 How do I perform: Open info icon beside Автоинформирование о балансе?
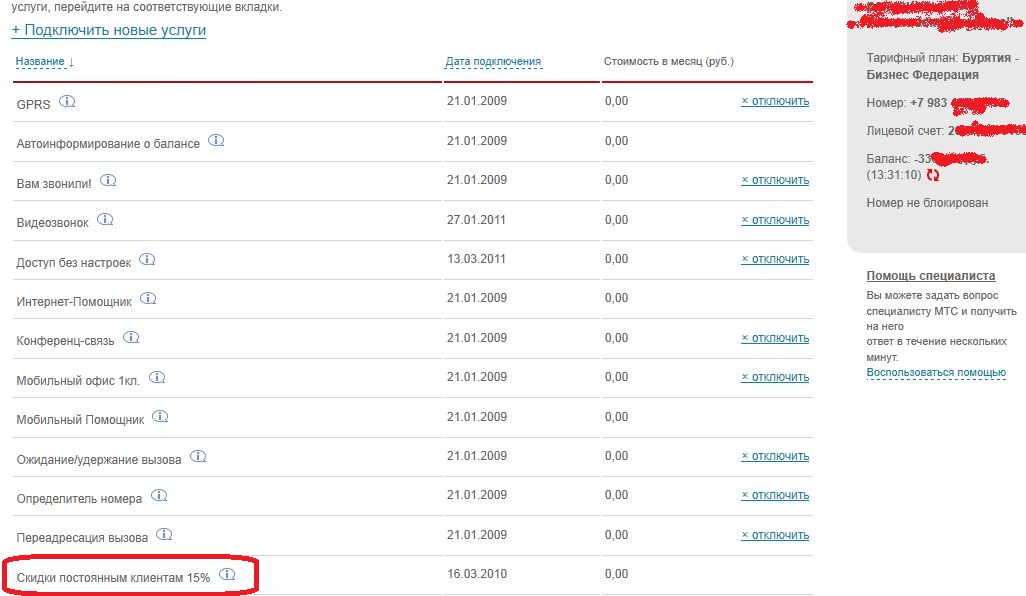(216, 141)
